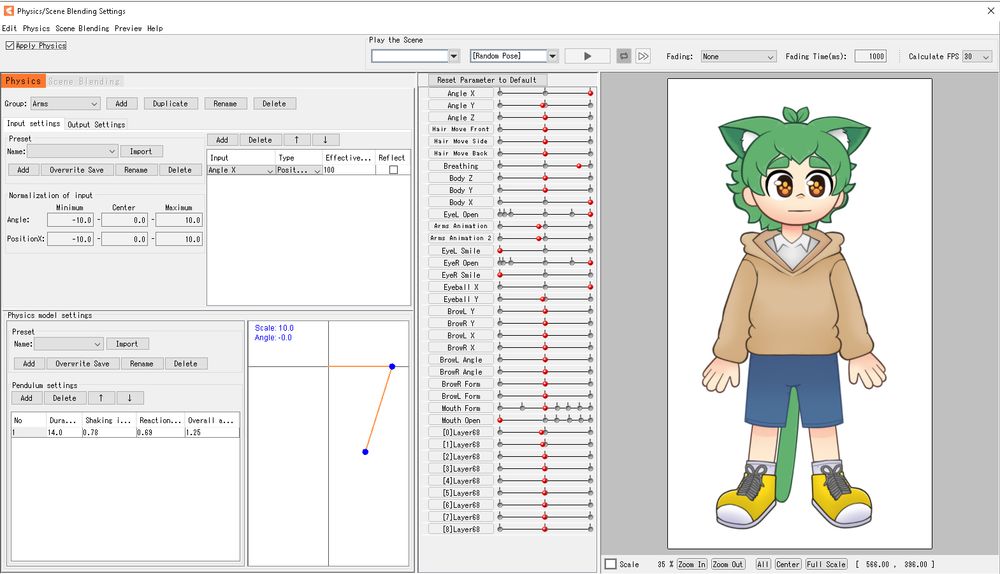Click the Fading Time input field
The image size is (1000, 574).
(x=871, y=56)
